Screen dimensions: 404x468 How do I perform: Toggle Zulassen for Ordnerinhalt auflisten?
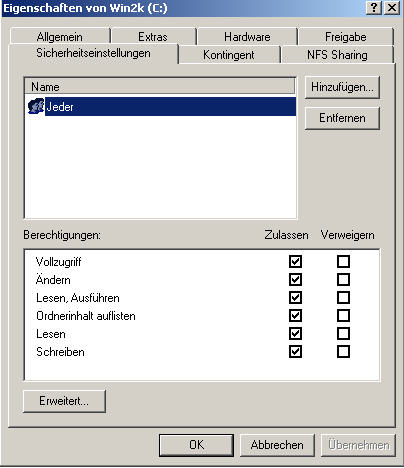(295, 316)
